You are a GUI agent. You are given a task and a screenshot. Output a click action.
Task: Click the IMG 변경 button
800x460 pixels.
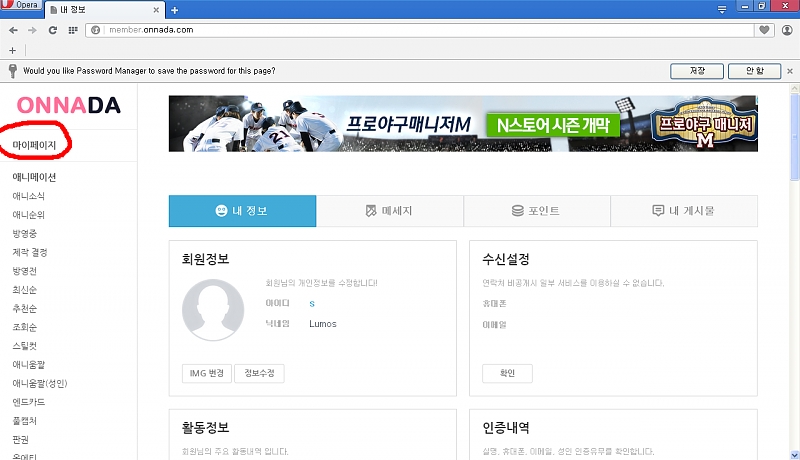[x=206, y=373]
